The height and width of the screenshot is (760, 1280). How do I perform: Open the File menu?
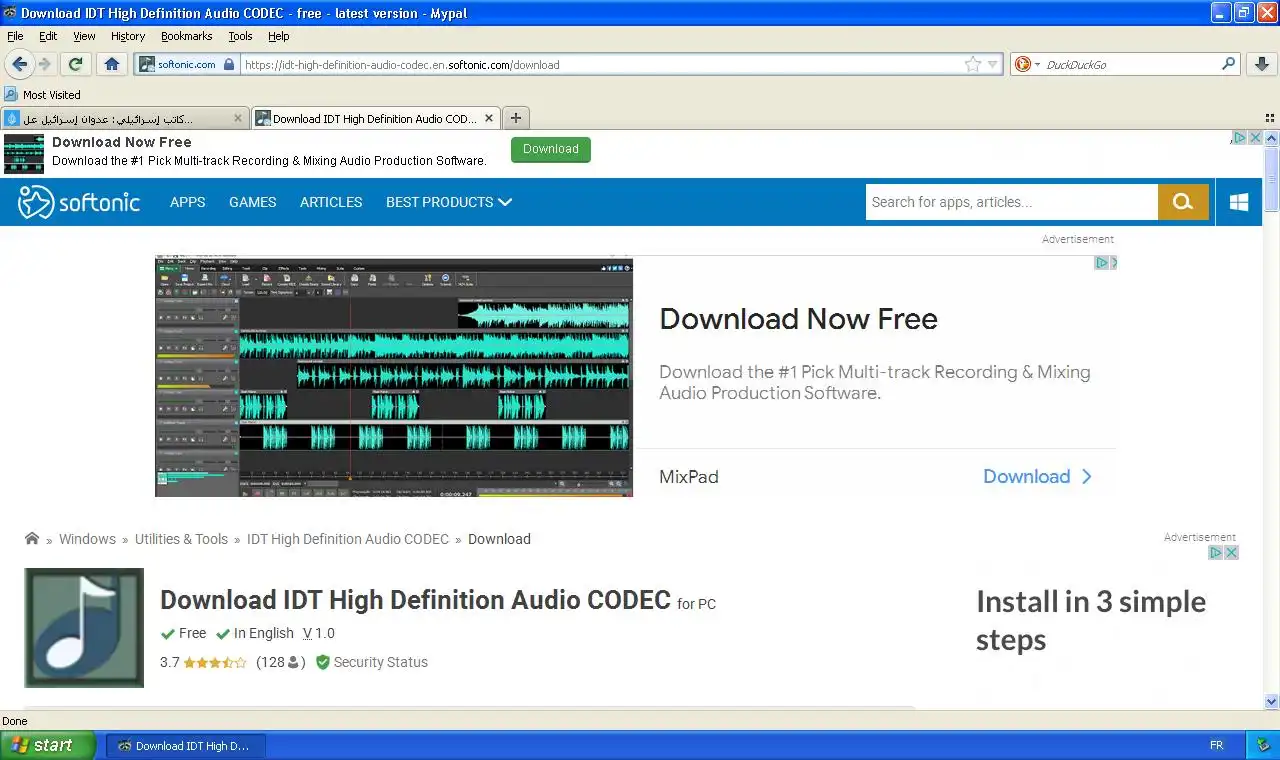[15, 36]
